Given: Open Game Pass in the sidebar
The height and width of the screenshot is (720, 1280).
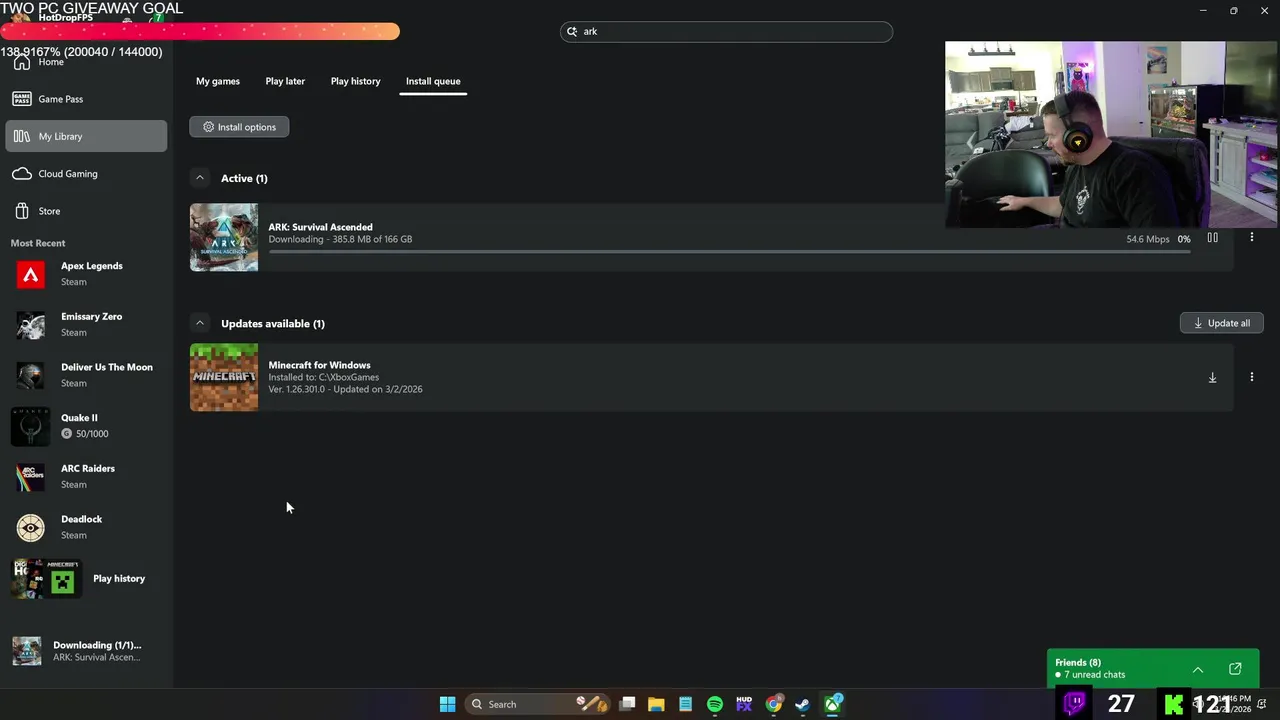Looking at the screenshot, I should click(86, 99).
